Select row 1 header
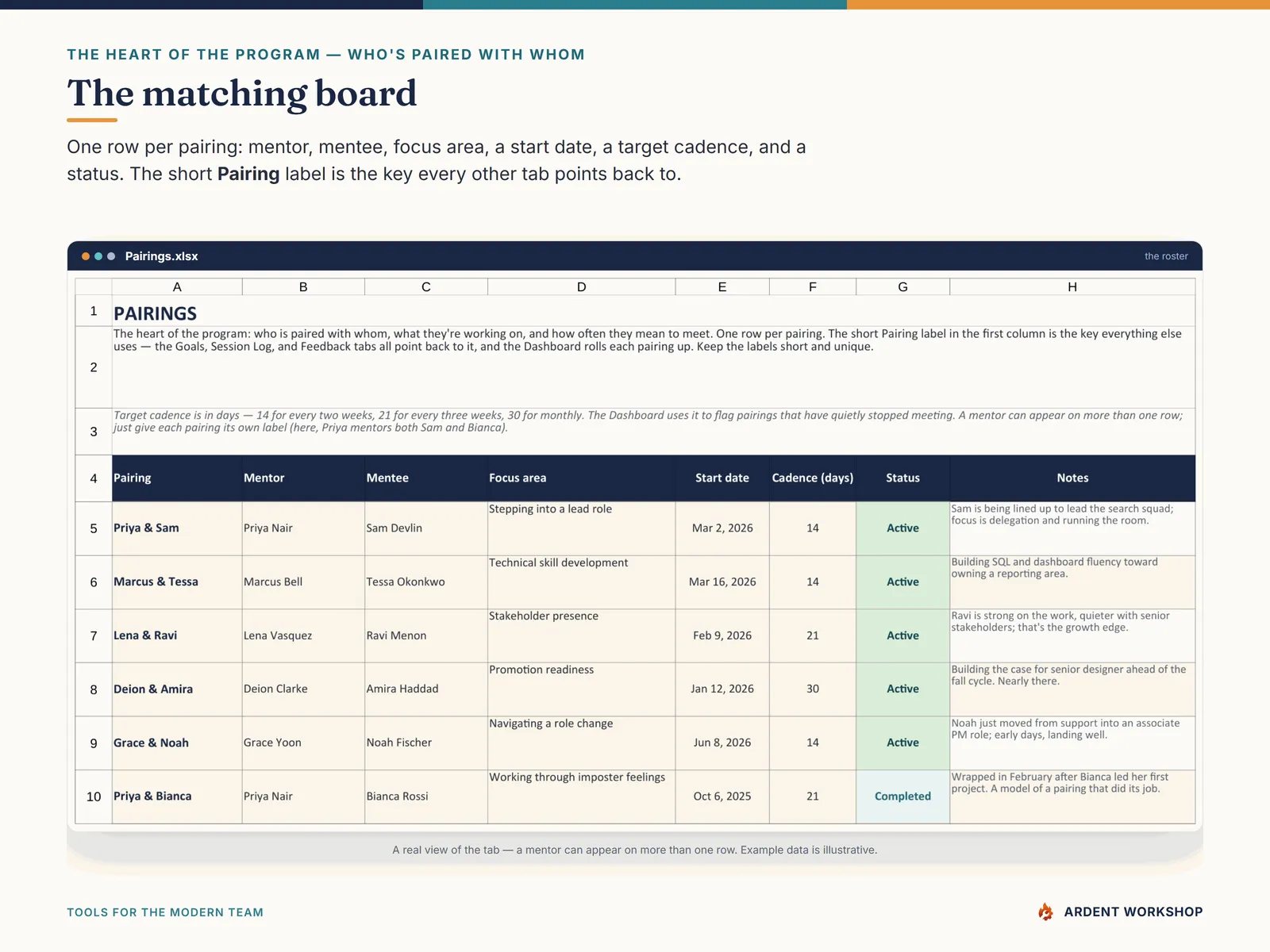This screenshot has width=1270, height=952. click(94, 311)
